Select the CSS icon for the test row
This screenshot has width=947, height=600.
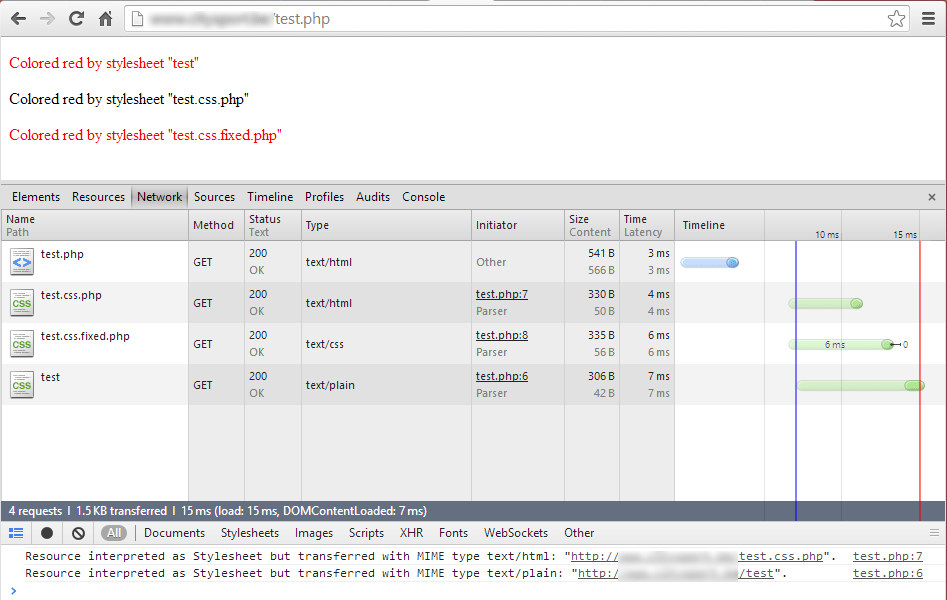coord(22,385)
